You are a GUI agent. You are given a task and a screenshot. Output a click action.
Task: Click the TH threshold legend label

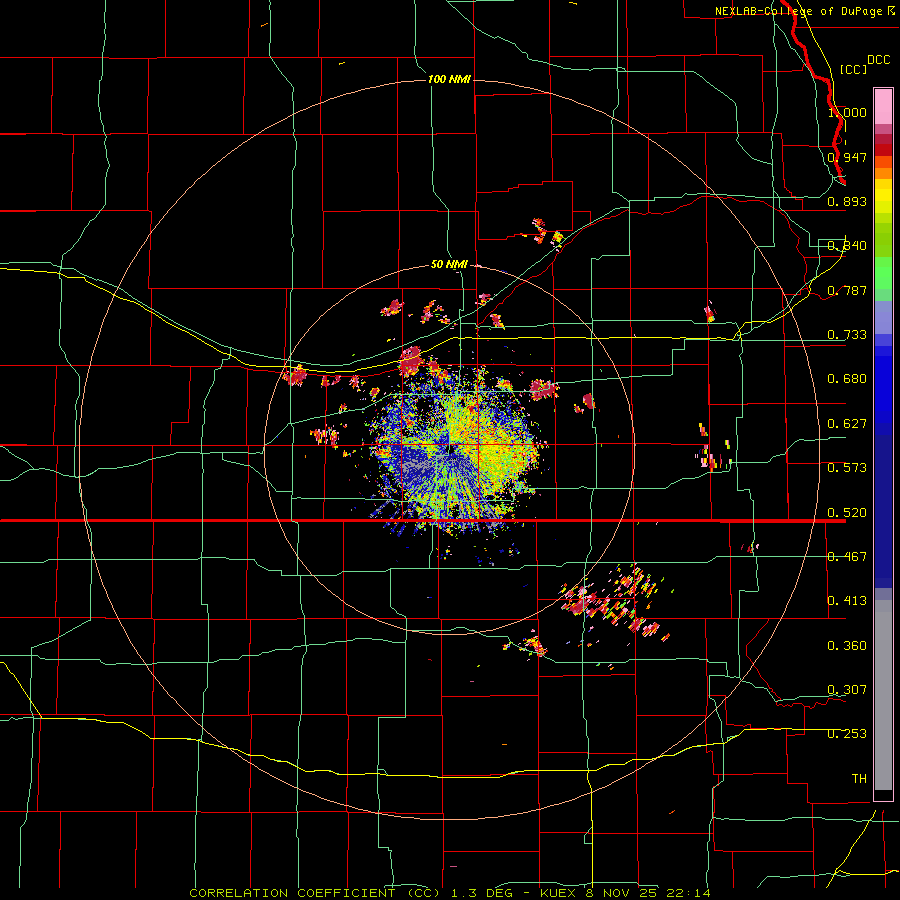[859, 779]
